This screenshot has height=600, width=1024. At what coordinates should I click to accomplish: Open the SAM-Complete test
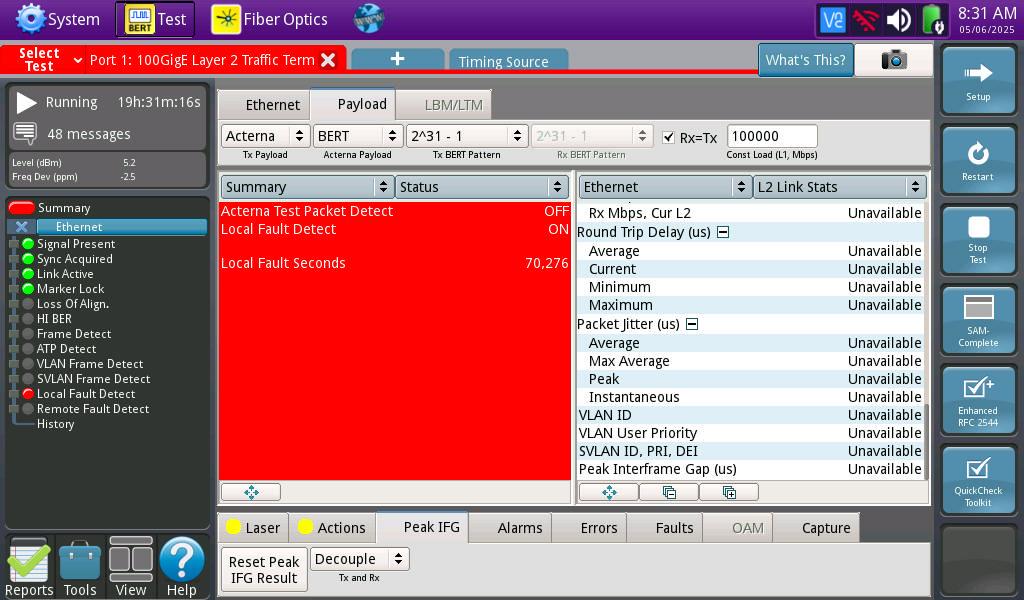click(978, 321)
